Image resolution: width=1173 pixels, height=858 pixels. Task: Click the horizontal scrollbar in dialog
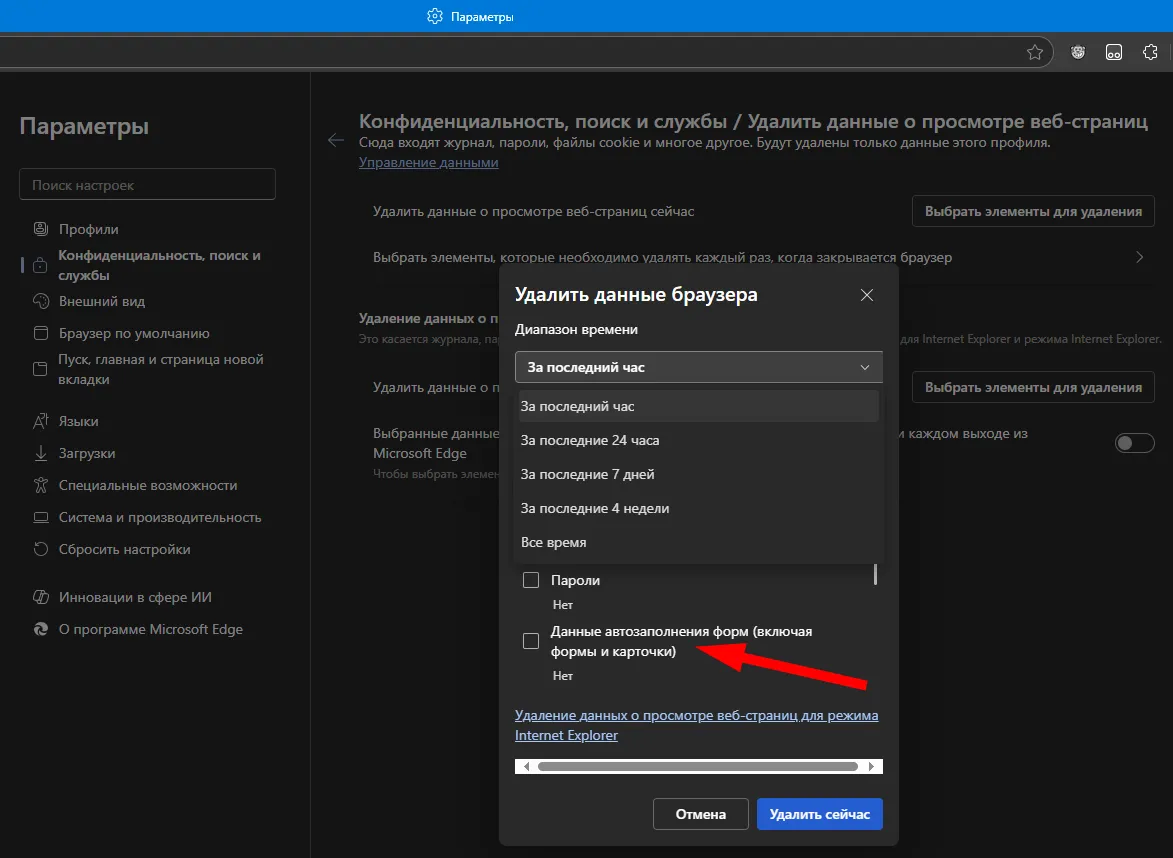[697, 767]
